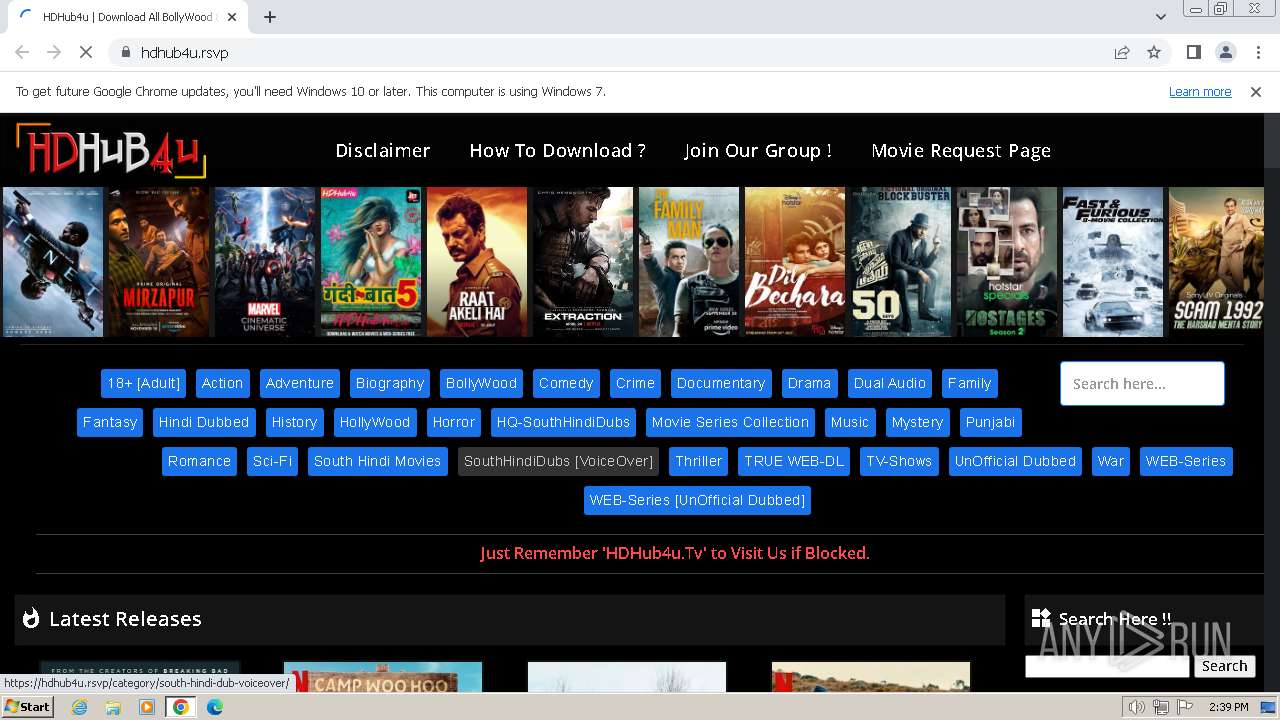Image resolution: width=1280 pixels, height=720 pixels.
Task: Open the Dil Bechara poster
Action: (x=795, y=262)
